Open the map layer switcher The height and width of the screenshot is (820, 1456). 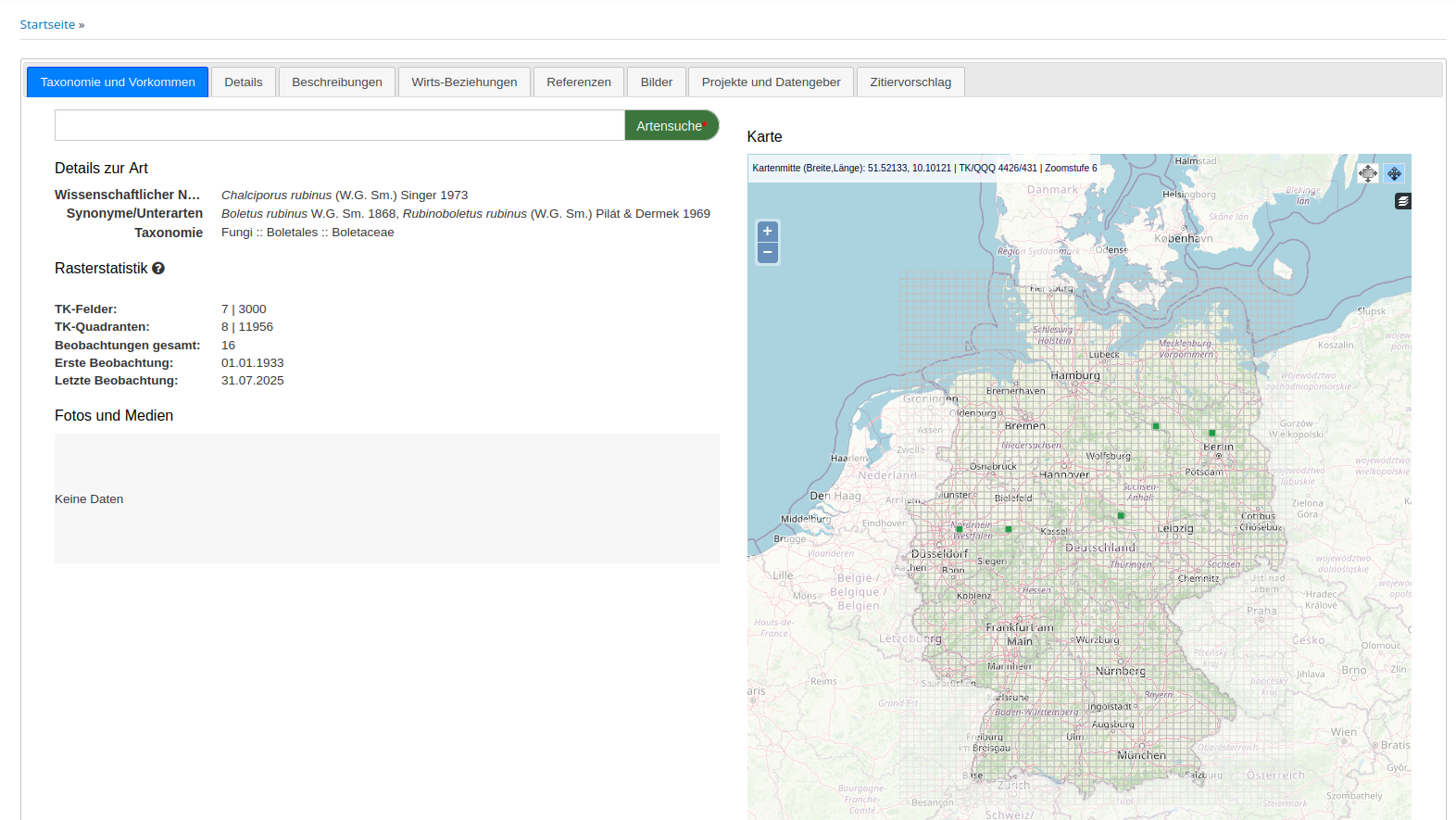(x=1403, y=201)
